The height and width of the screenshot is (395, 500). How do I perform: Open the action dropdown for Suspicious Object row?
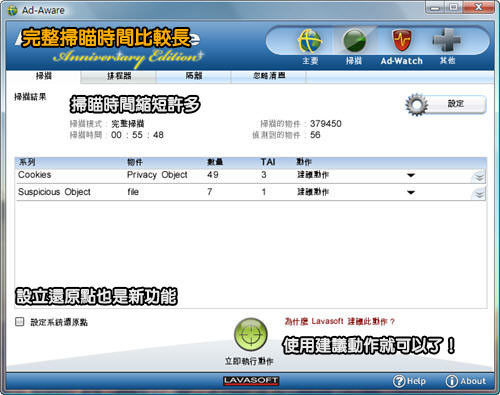[411, 192]
